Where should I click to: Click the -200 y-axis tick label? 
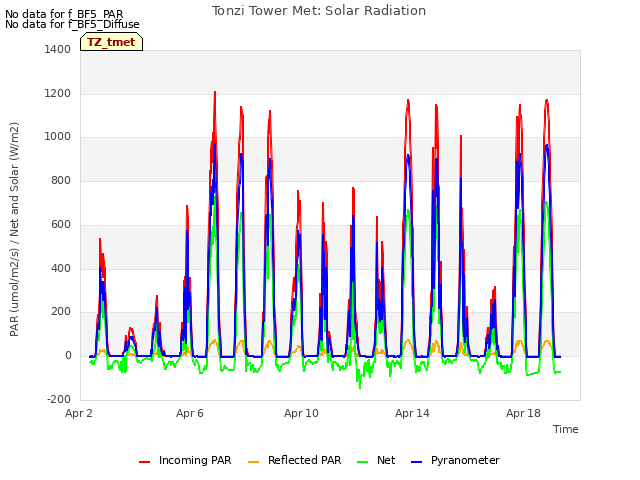pos(59,399)
